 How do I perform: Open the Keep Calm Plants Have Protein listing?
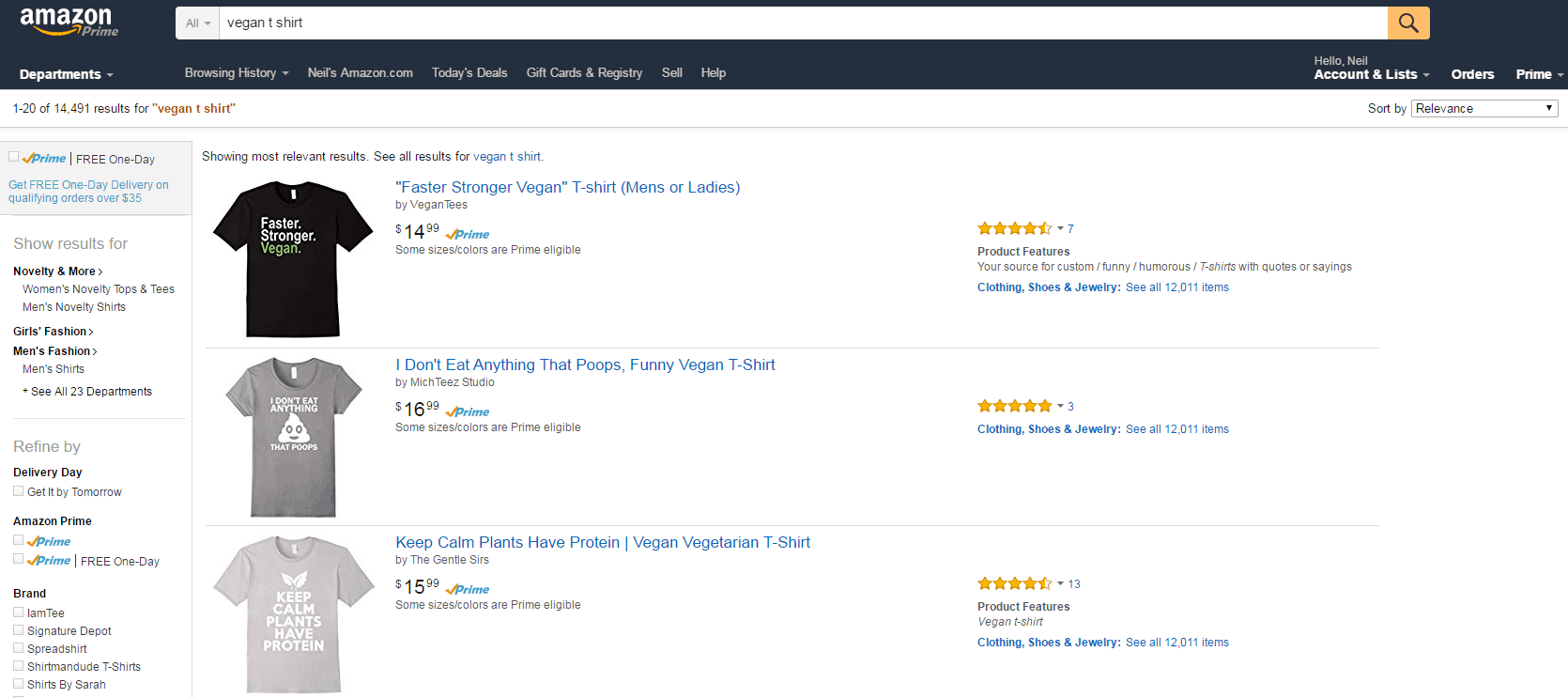pyautogui.click(x=603, y=542)
